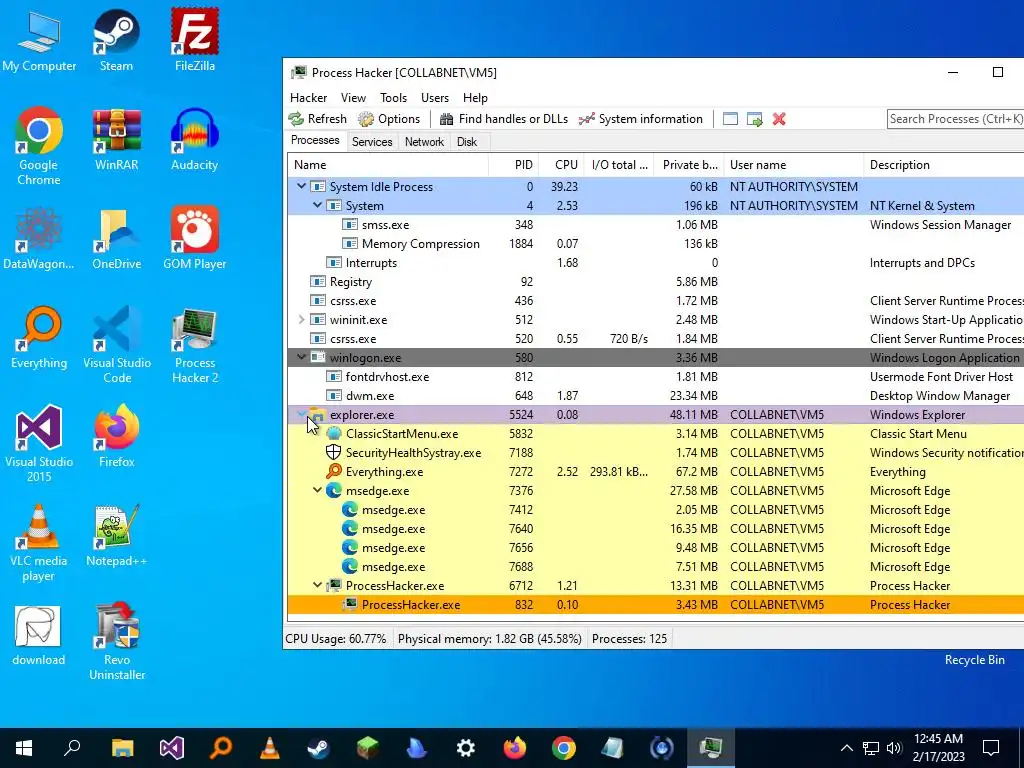
Task: Click the red X terminate icon
Action: [778, 119]
